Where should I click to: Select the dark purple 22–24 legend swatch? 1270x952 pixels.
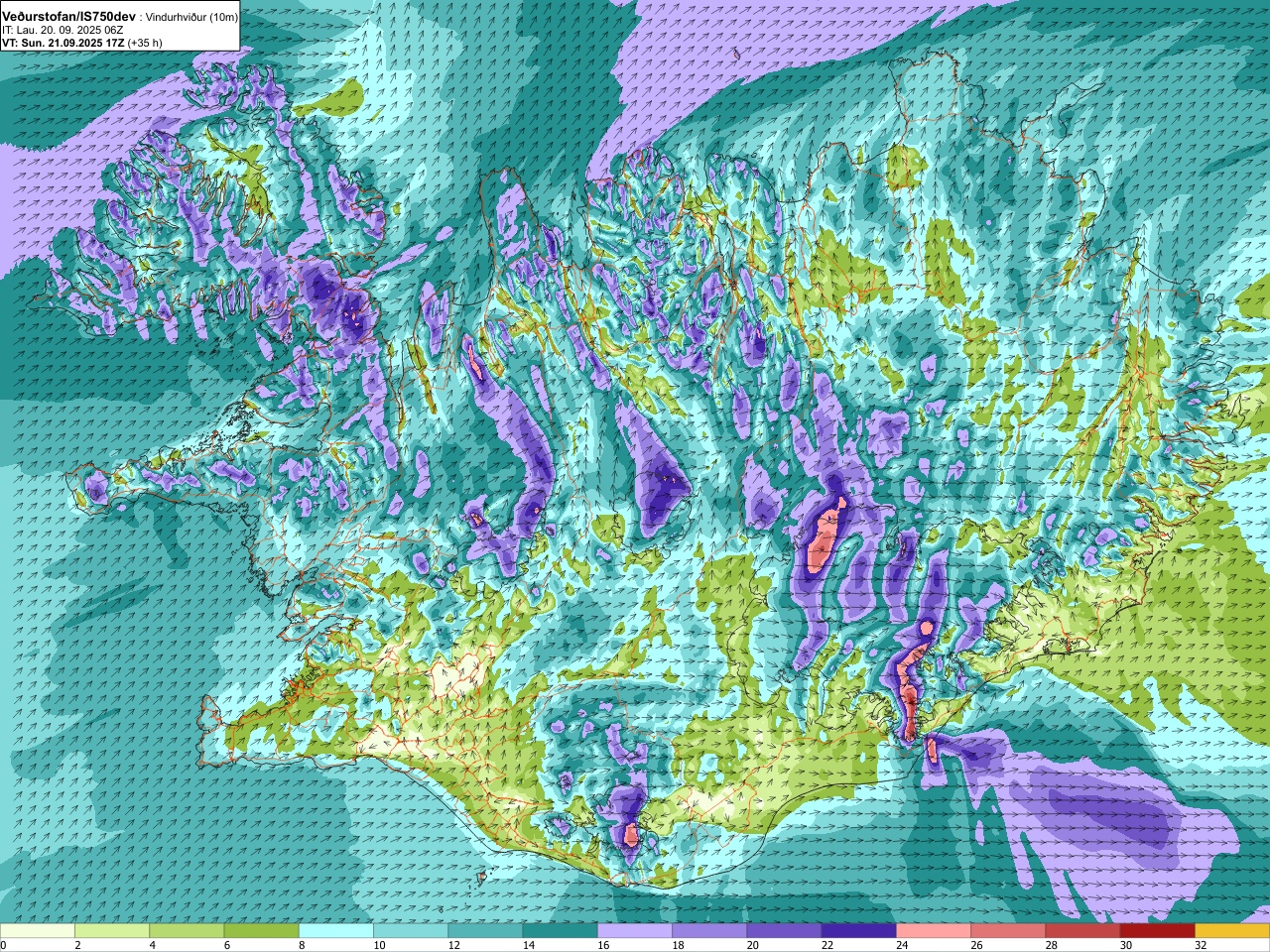pos(859,931)
